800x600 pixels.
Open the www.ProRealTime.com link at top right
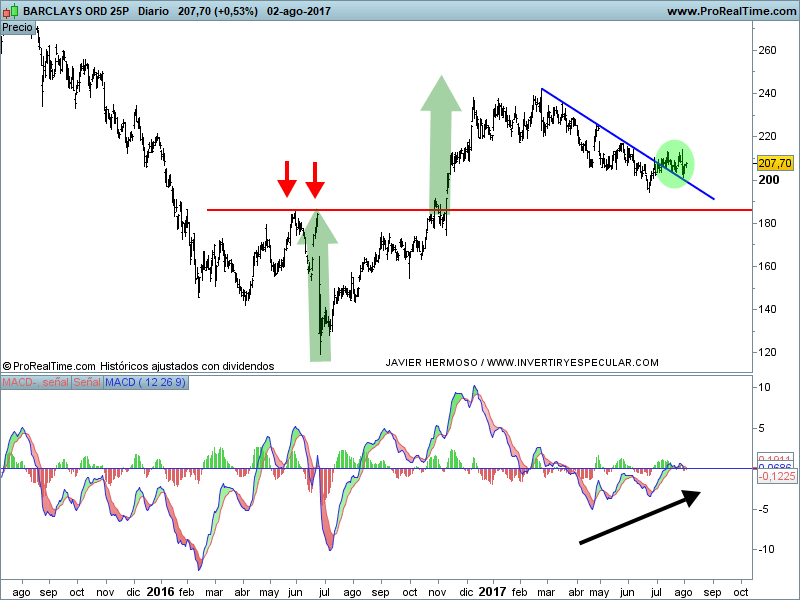729,11
